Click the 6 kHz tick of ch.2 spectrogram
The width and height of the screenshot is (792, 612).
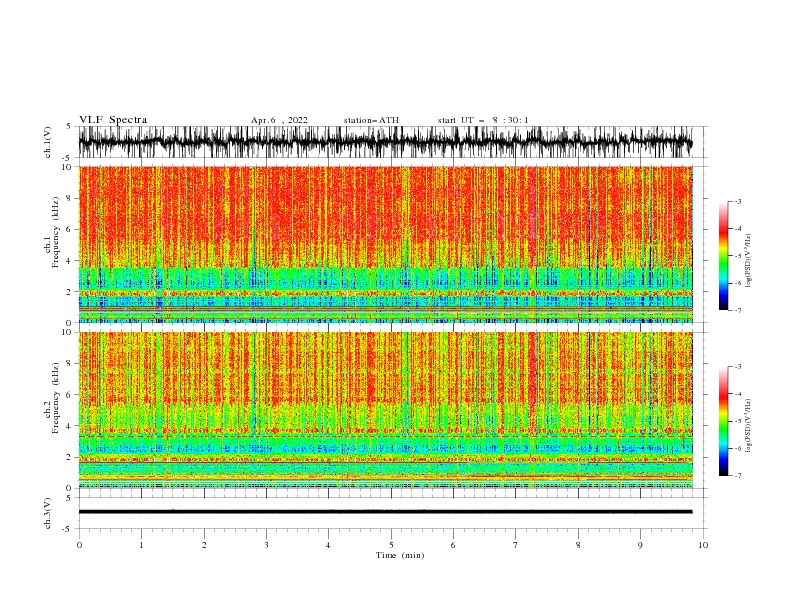69,395
